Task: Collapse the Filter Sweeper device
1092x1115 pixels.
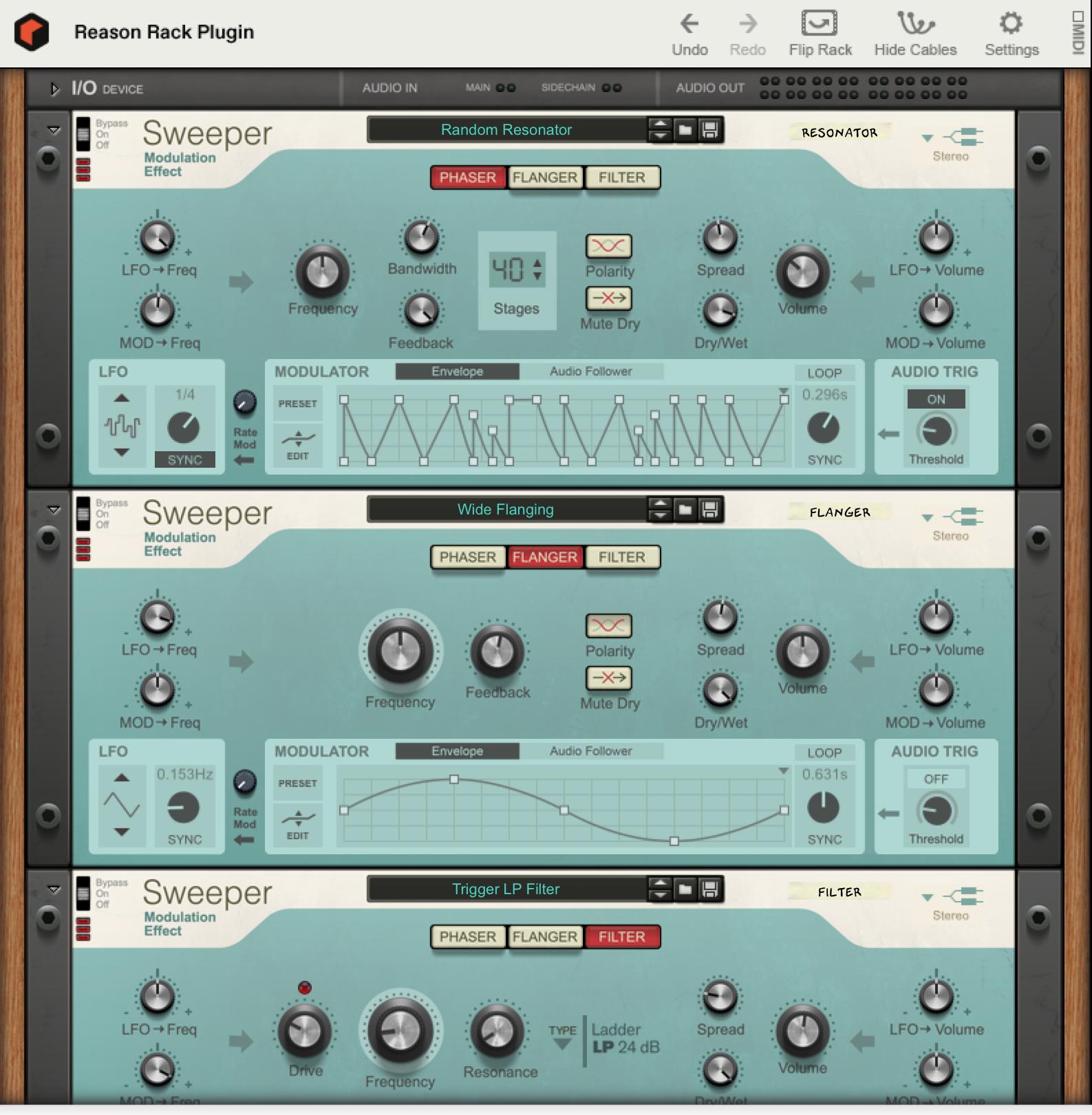Action: [53, 889]
